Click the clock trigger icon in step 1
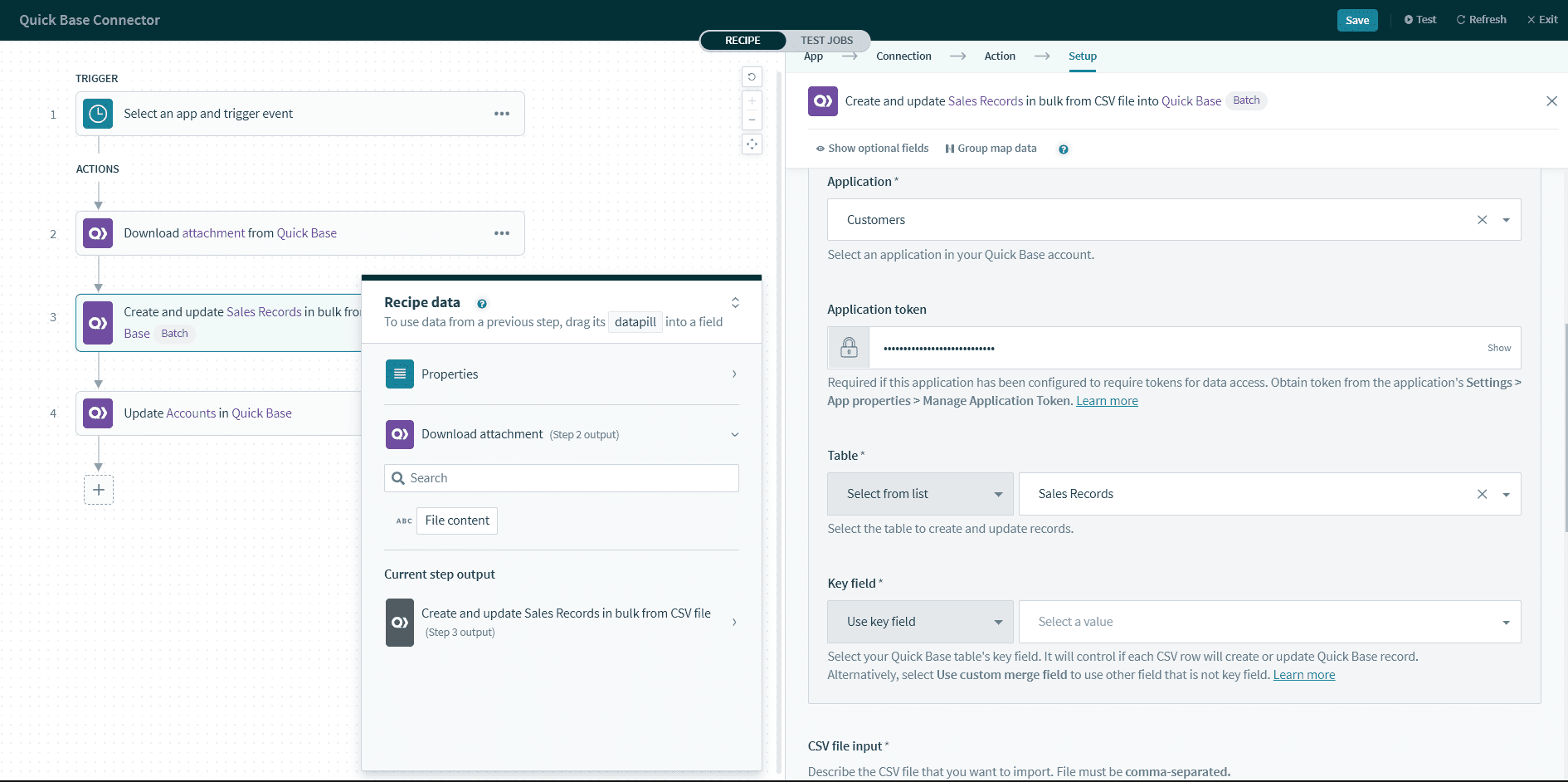The image size is (1568, 782). click(x=98, y=114)
